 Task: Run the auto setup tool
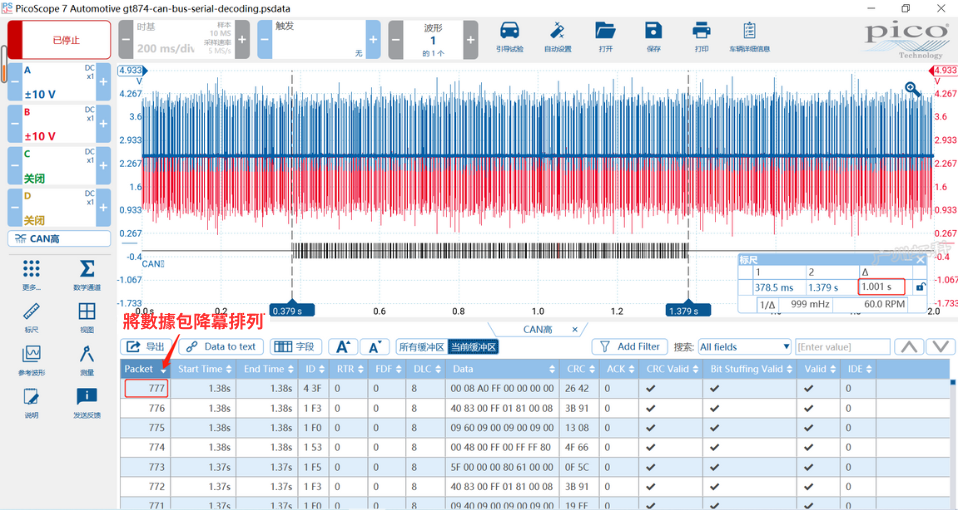557,37
